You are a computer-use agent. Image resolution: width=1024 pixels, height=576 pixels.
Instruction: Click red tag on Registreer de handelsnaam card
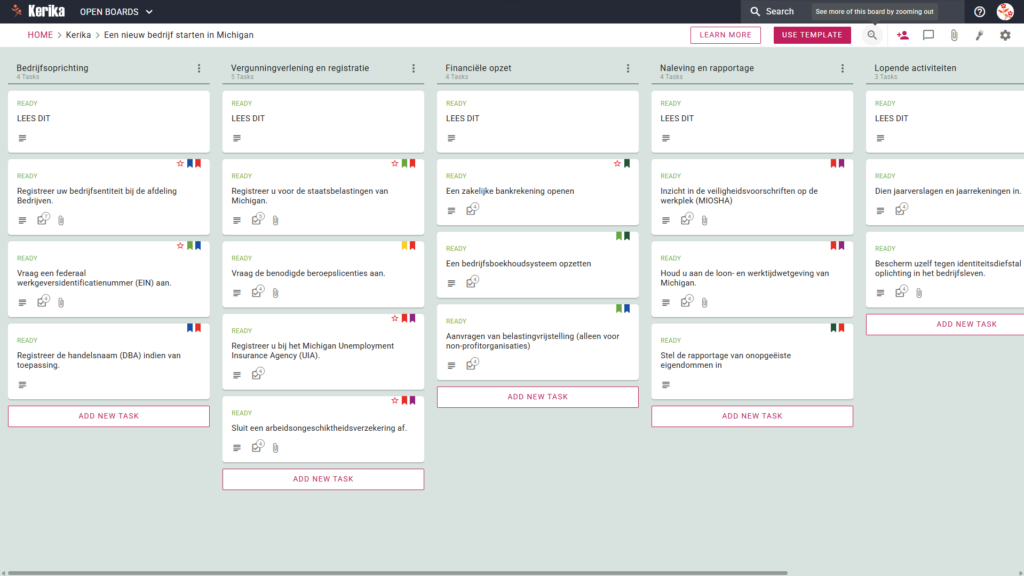[x=198, y=328]
